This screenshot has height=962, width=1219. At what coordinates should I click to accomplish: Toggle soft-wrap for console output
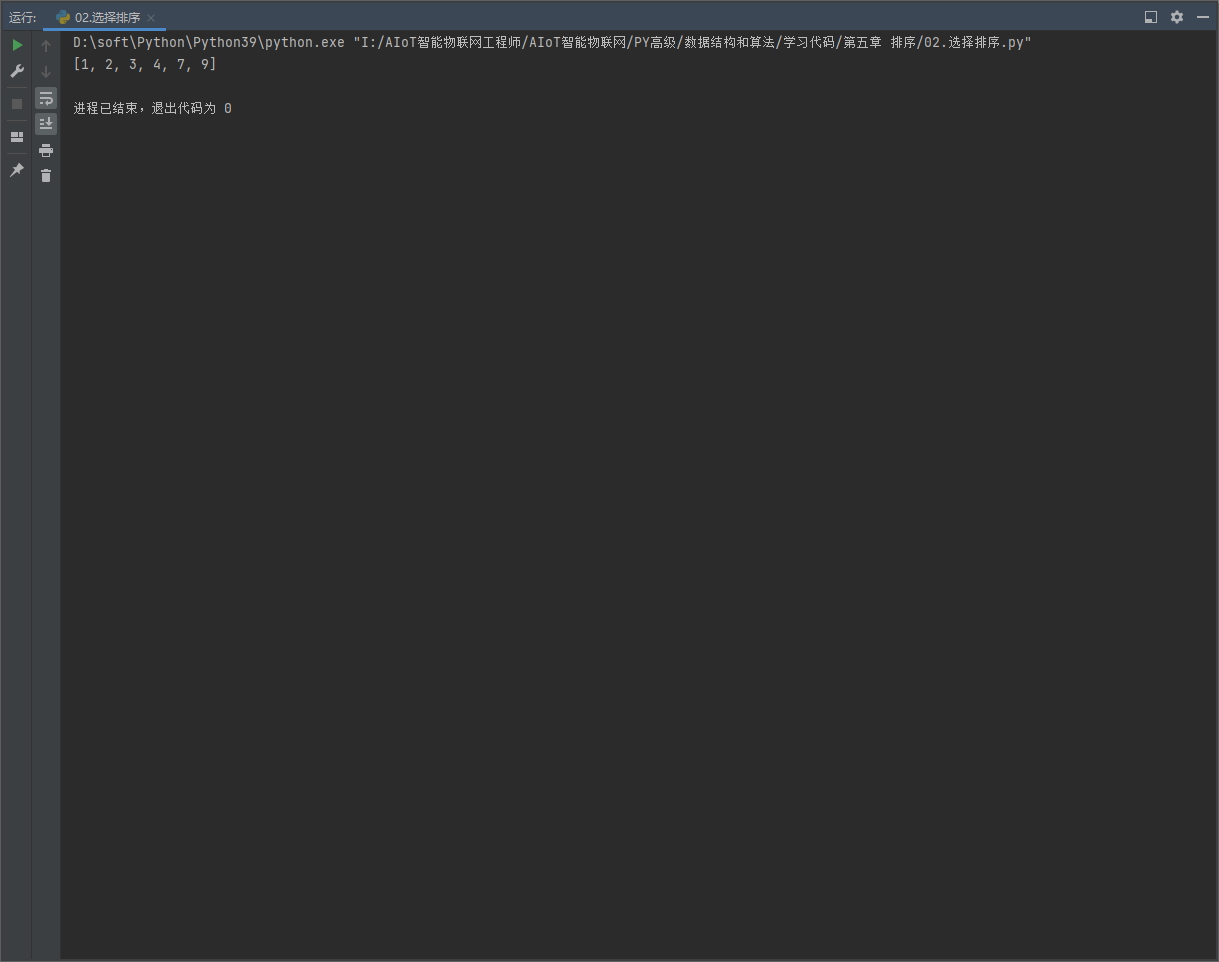click(46, 98)
